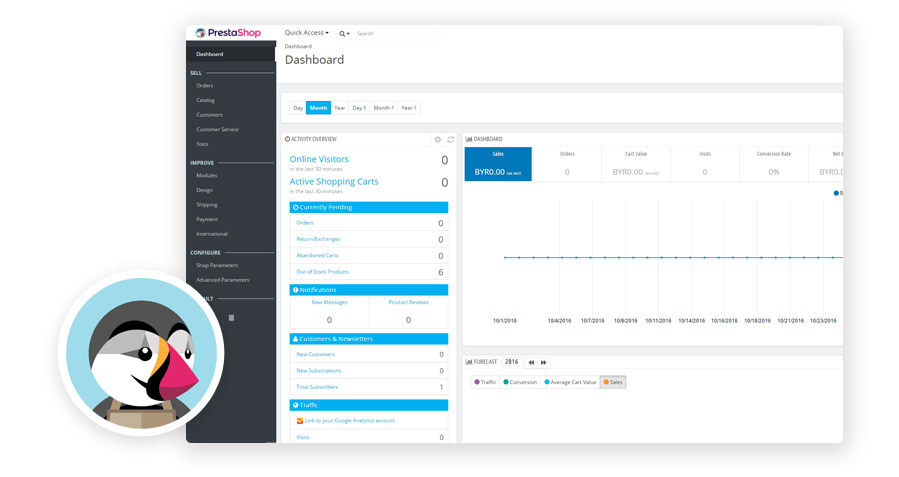Open Shipping in the sidebar

[x=207, y=205]
